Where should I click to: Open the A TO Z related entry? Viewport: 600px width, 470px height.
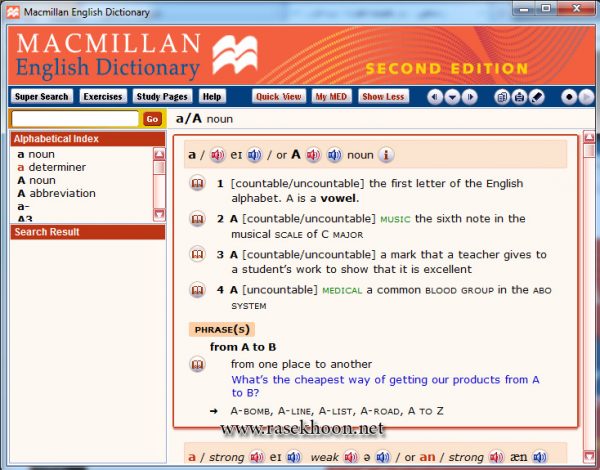(426, 411)
